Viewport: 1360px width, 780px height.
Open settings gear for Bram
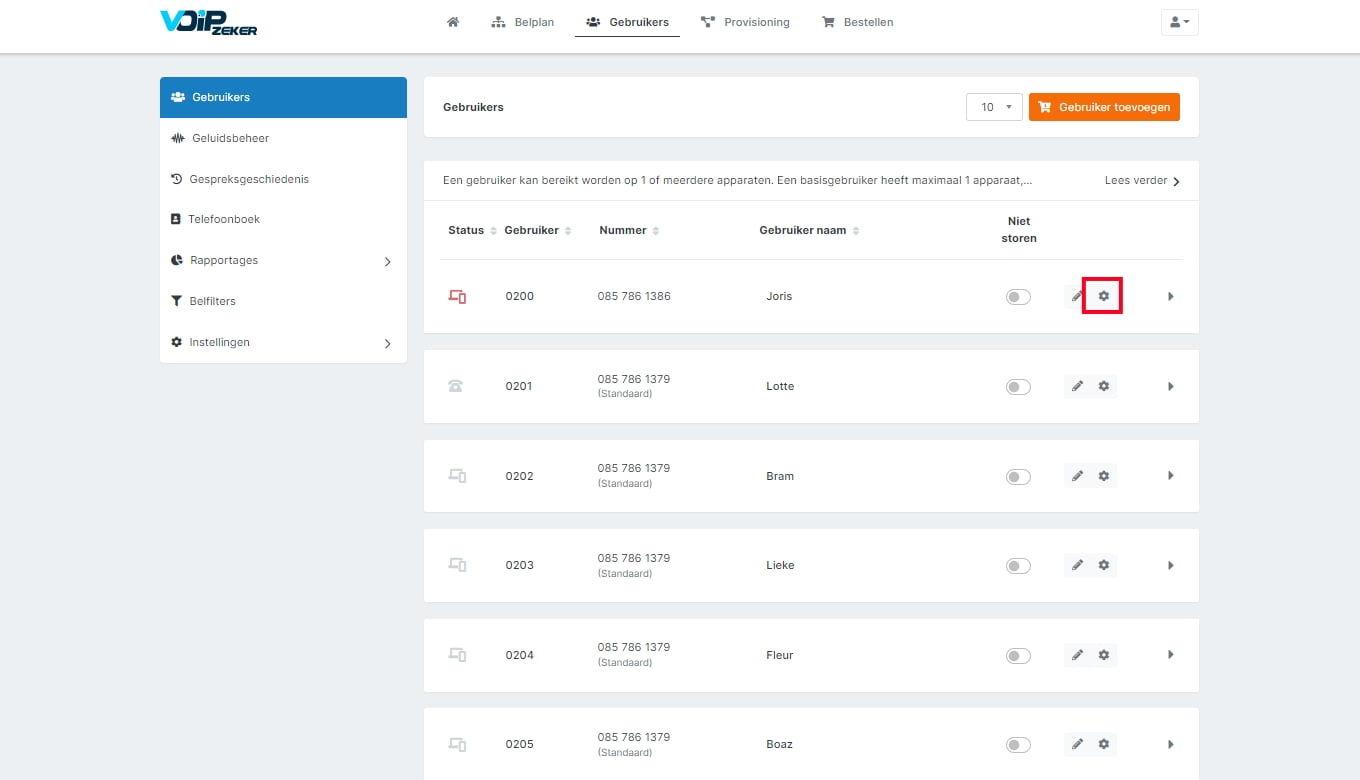click(1104, 476)
